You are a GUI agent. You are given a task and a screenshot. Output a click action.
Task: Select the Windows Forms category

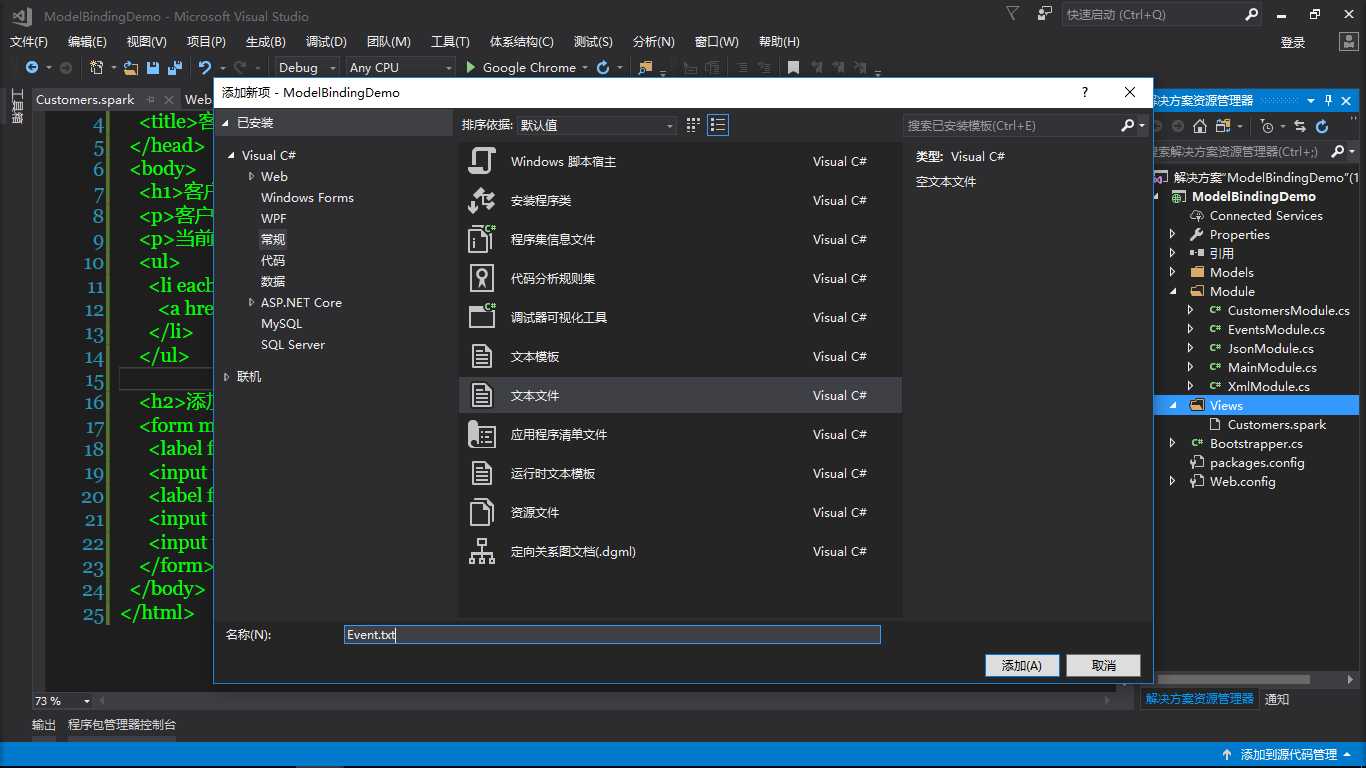click(307, 197)
